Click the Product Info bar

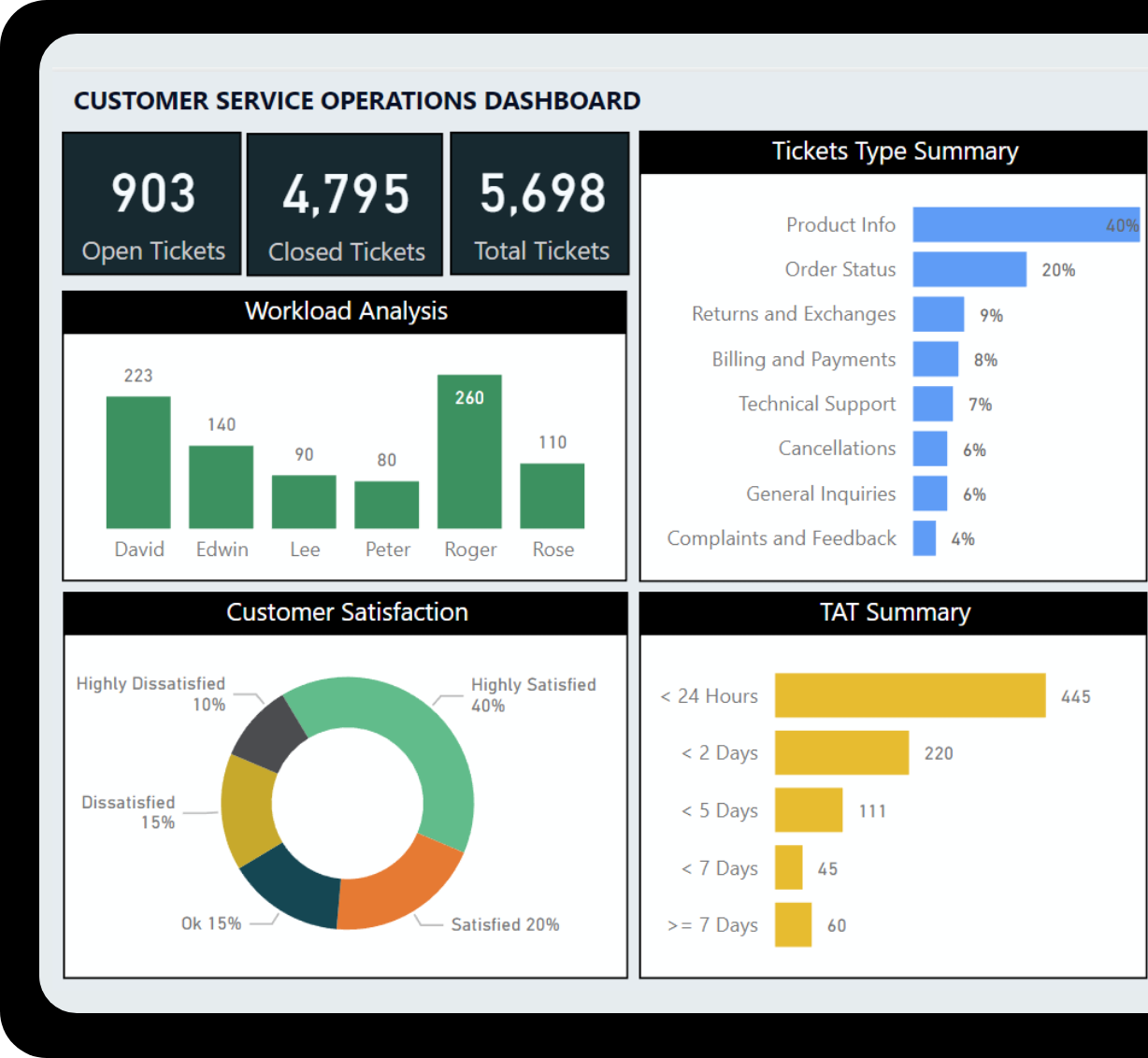click(1026, 225)
